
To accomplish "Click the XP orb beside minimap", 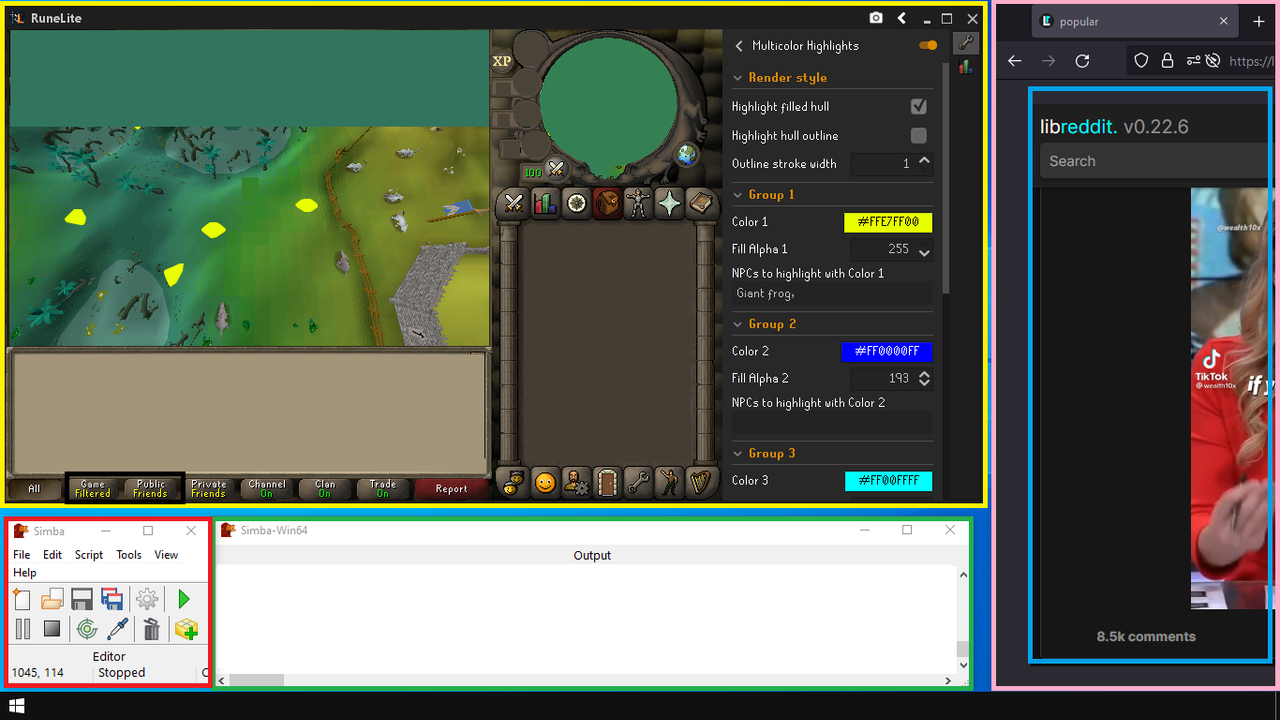I will [x=502, y=61].
